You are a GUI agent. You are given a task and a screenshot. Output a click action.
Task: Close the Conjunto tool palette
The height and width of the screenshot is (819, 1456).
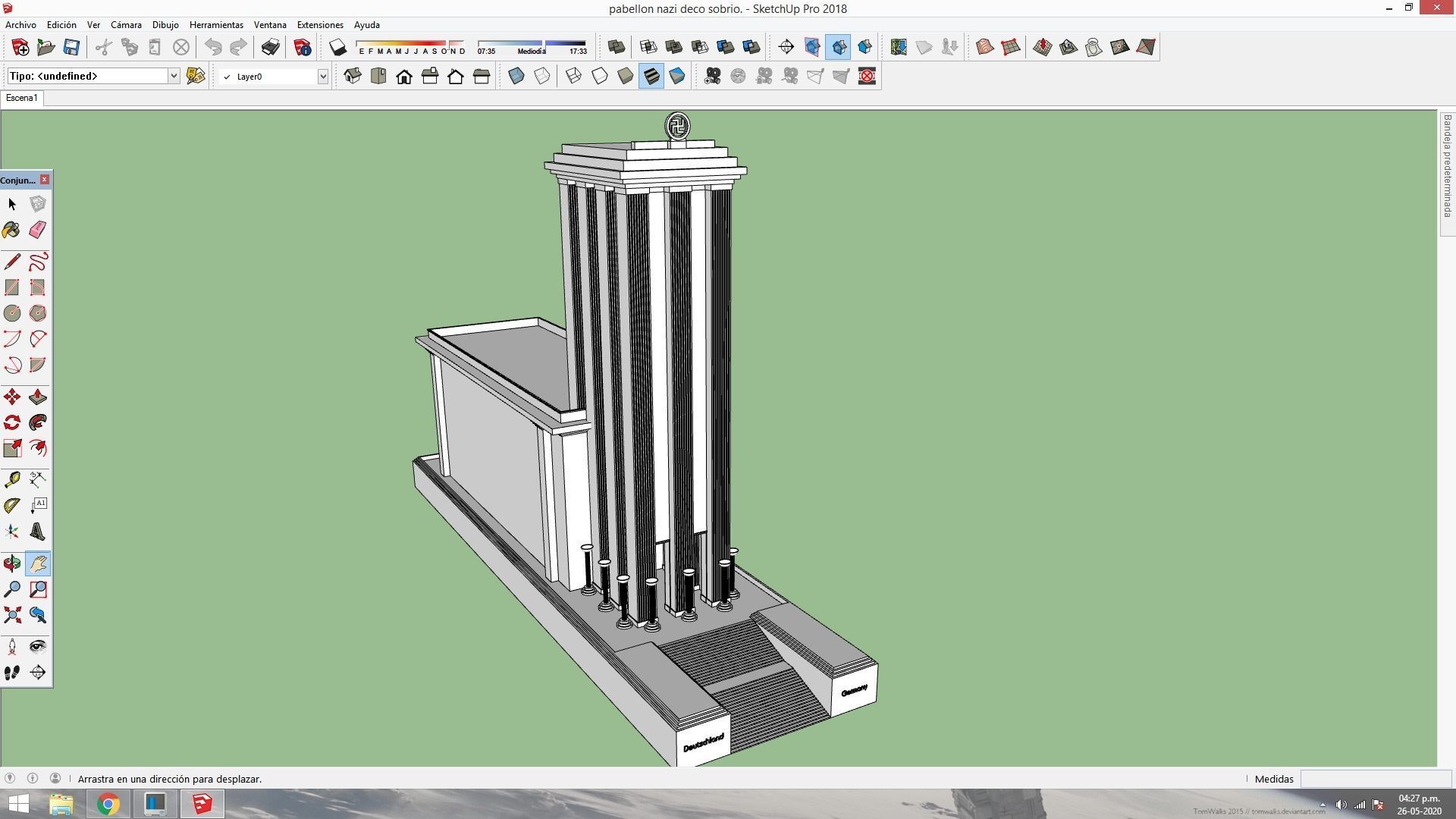[45, 180]
